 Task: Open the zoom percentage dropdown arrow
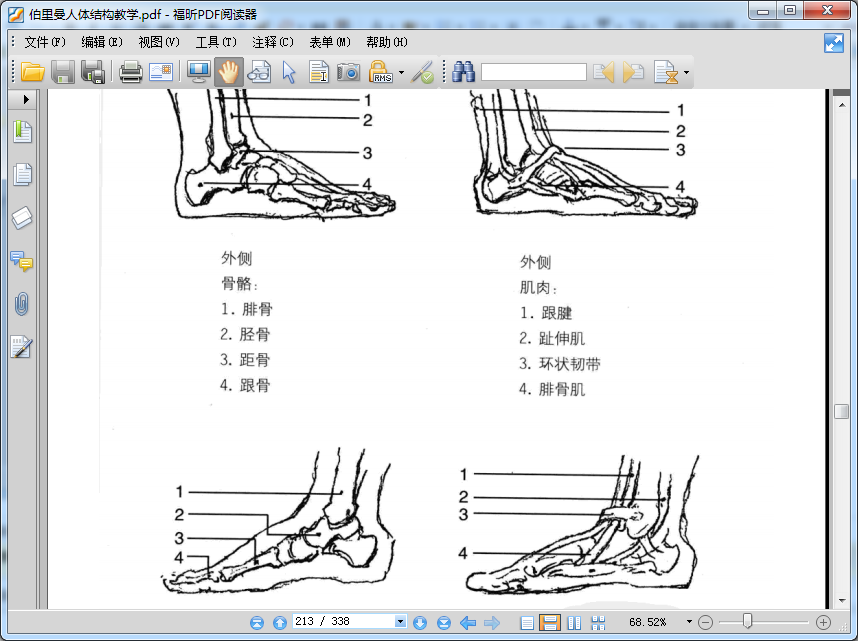click(x=689, y=621)
